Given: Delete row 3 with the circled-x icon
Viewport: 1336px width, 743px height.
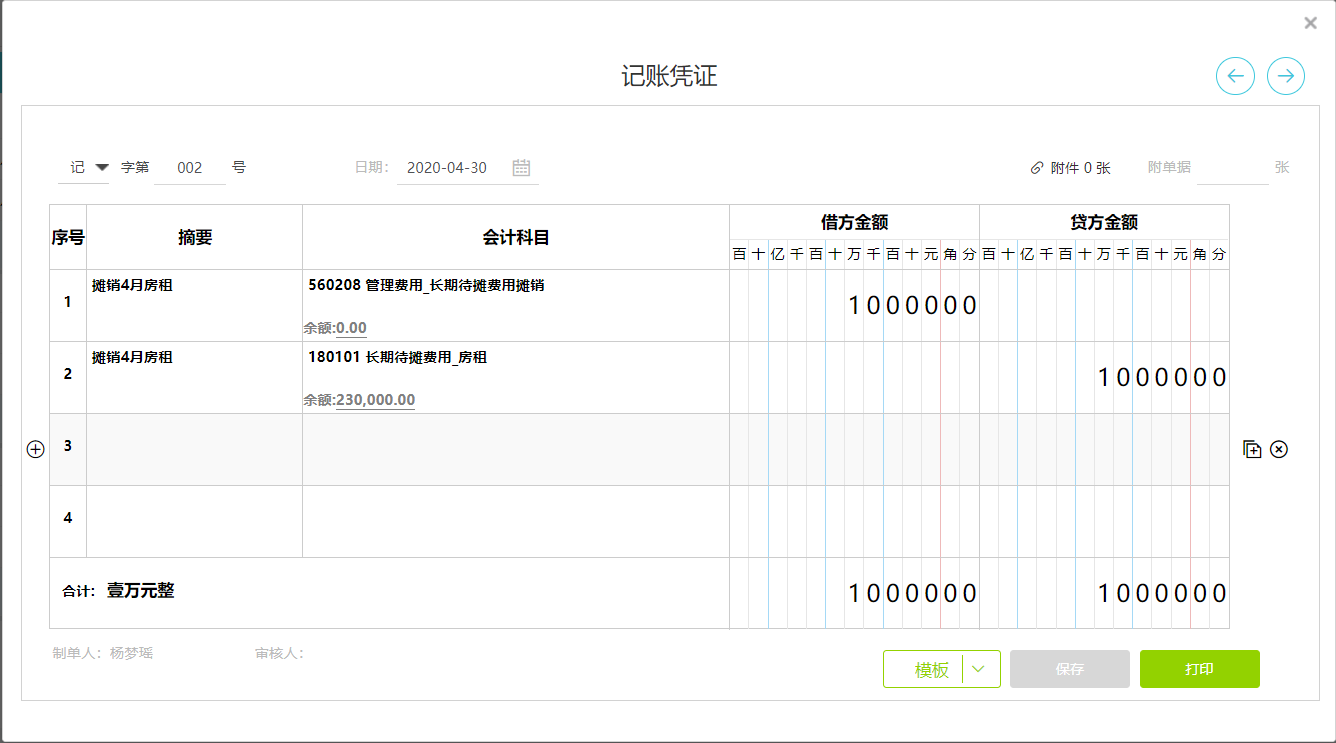Looking at the screenshot, I should pyautogui.click(x=1278, y=448).
